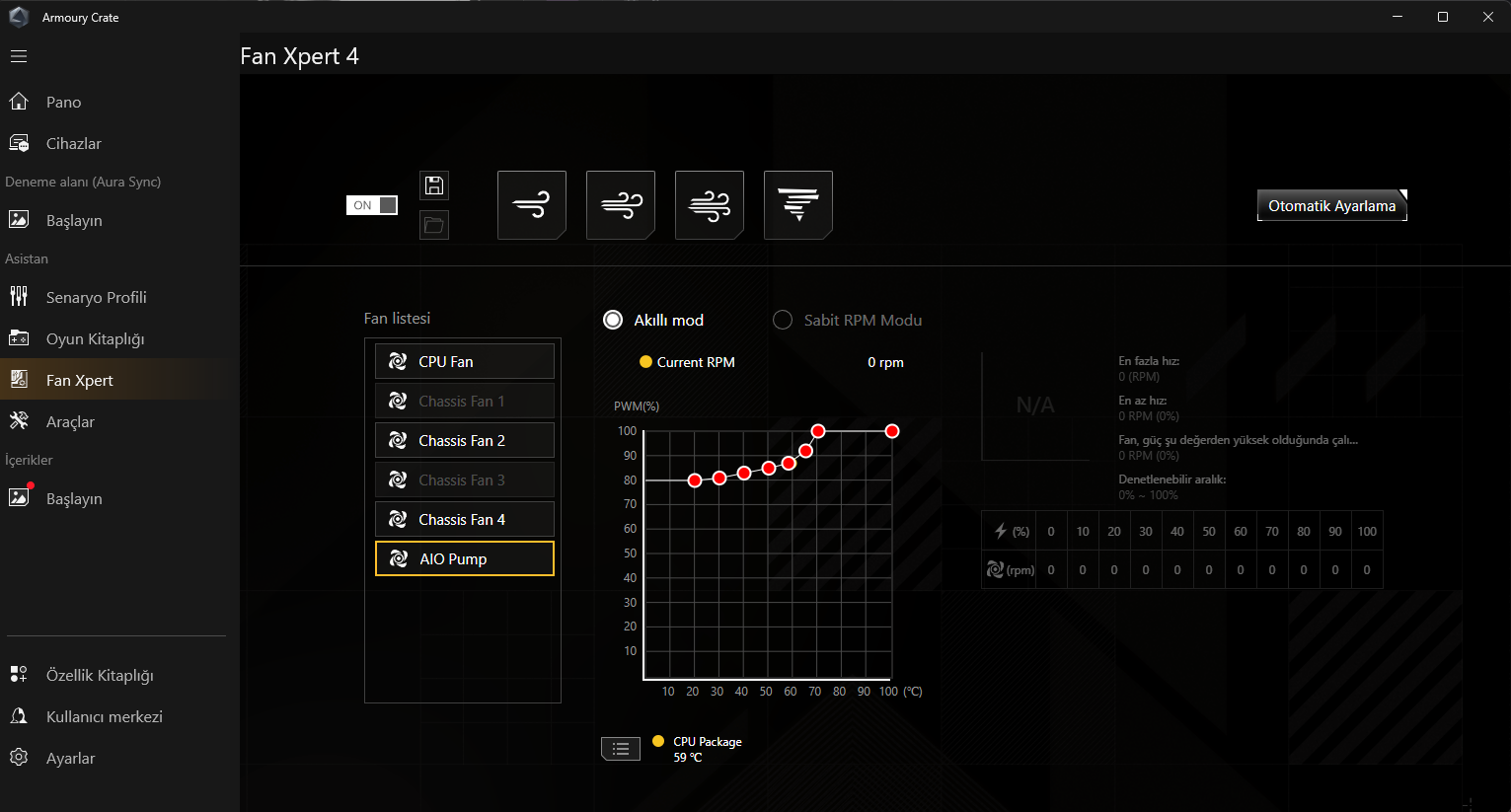This screenshot has height=812, width=1511.
Task: Click the curve point at 20°C
Action: (x=695, y=480)
